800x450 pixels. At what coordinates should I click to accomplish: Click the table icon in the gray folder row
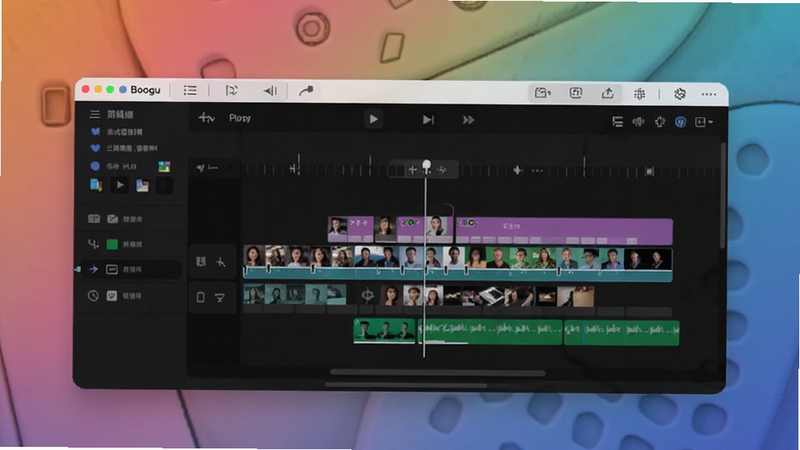click(x=94, y=219)
